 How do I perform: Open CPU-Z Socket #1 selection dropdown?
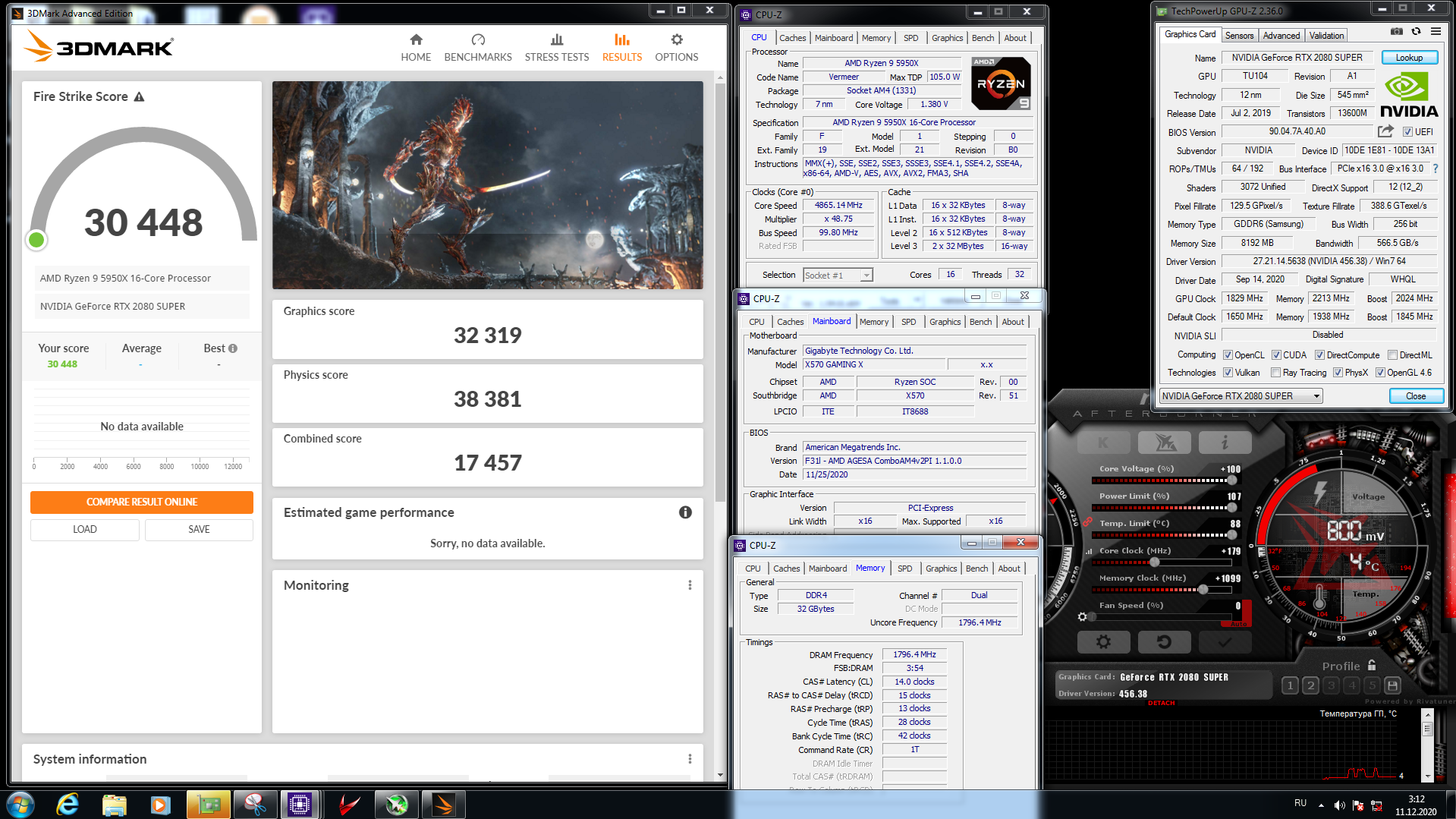pyautogui.click(x=838, y=276)
